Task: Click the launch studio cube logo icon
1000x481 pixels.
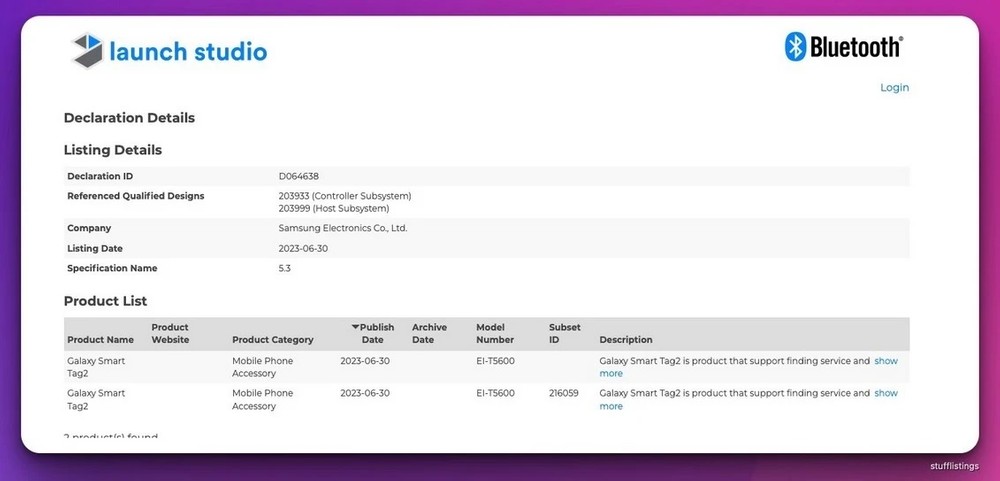Action: point(88,50)
